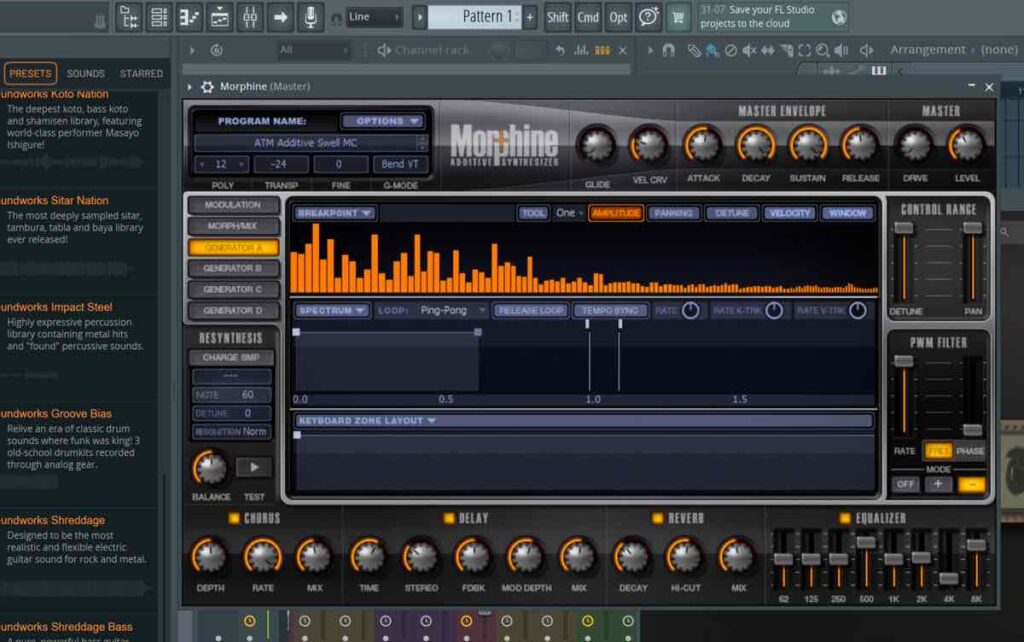Open the Ping-Pong loop mode dropdown
Viewport: 1024px width, 642px height.
point(453,311)
